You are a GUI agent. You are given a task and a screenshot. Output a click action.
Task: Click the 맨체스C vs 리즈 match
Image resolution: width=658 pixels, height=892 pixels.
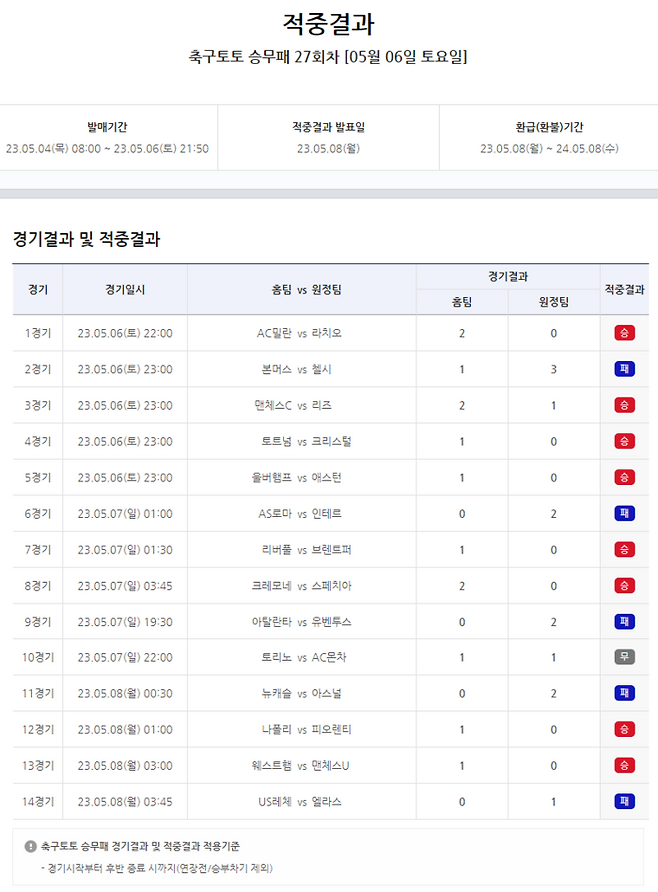(x=293, y=405)
